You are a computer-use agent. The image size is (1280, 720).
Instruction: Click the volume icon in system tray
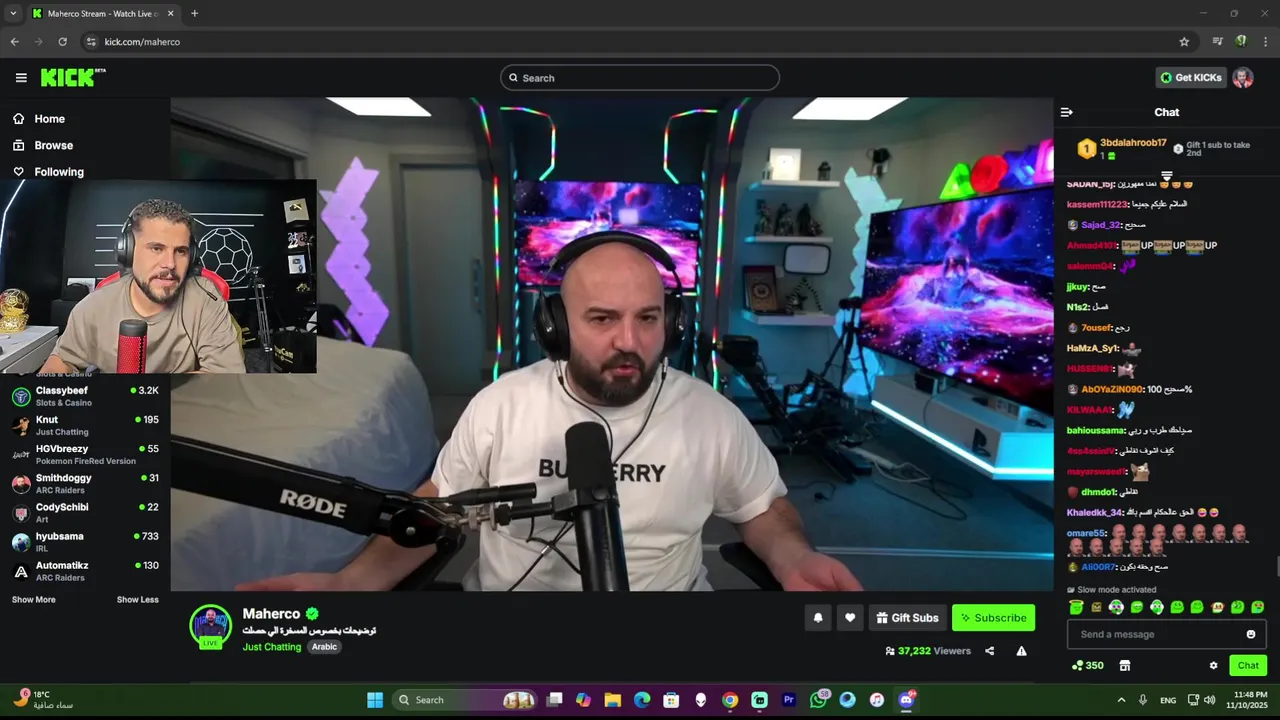[x=1210, y=700]
